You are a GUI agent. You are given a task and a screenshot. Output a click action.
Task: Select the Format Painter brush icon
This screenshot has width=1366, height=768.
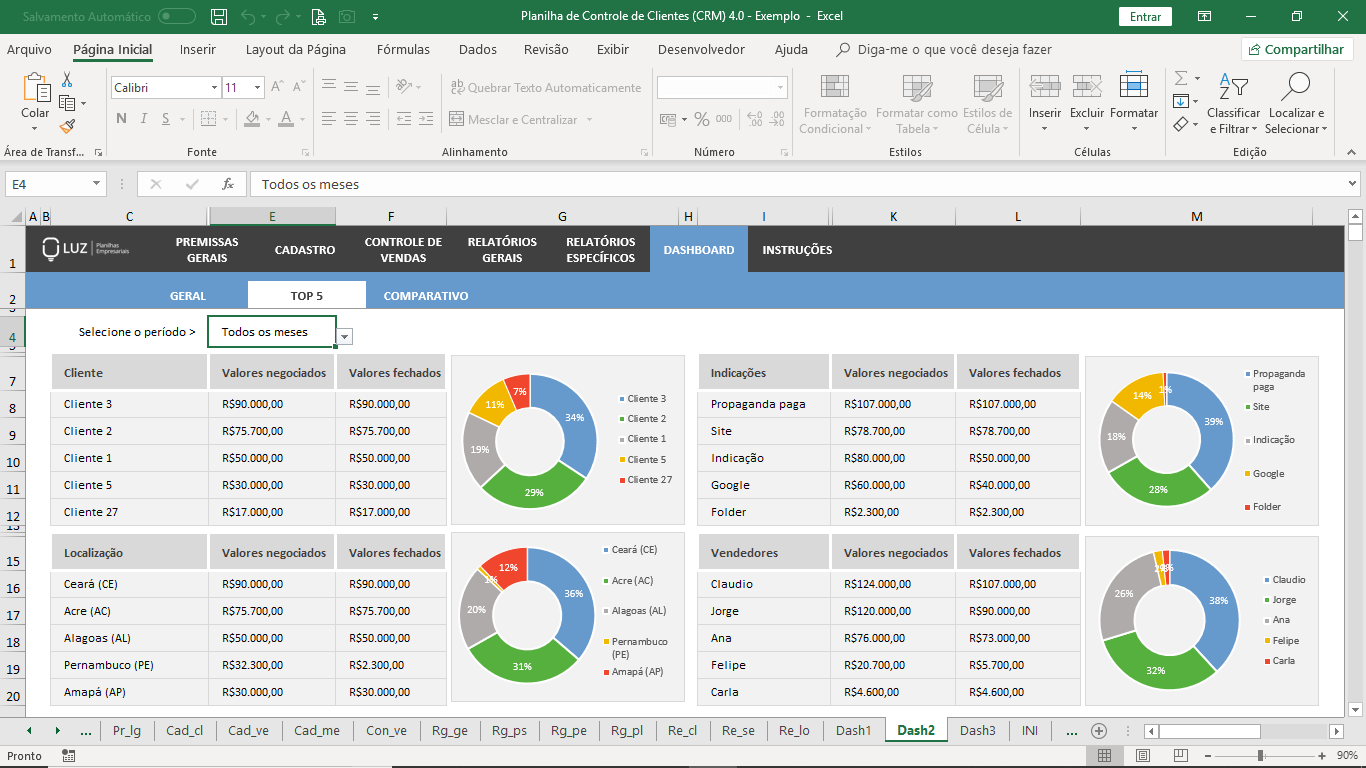pos(67,127)
